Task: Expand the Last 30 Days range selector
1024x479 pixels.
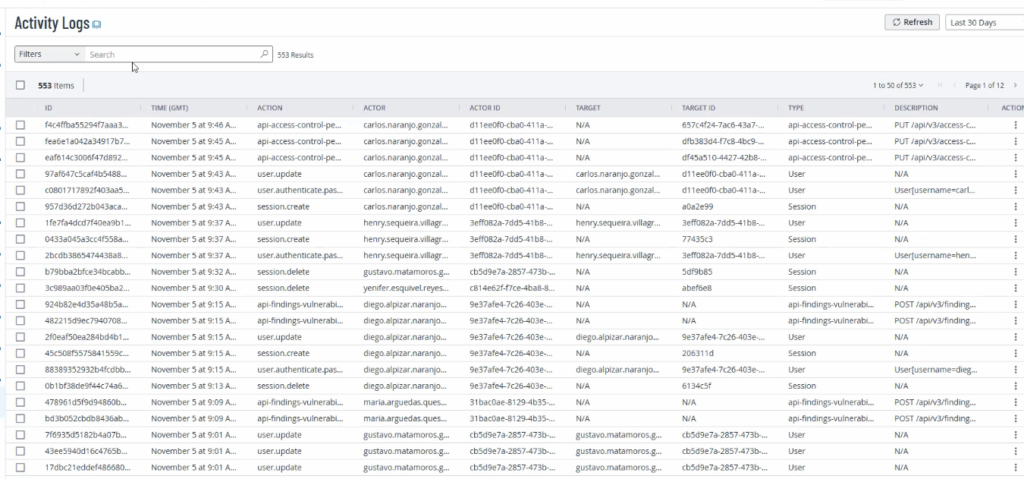Action: pos(983,22)
